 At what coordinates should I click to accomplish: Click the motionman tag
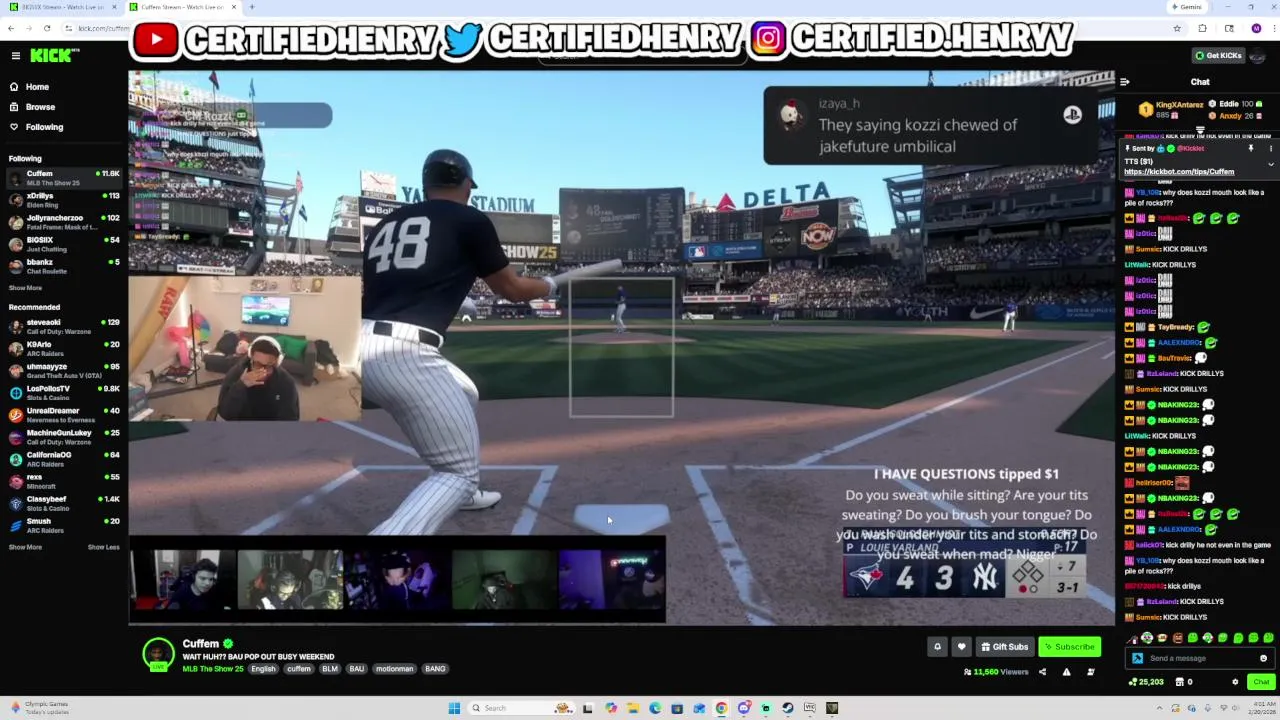(x=394, y=669)
